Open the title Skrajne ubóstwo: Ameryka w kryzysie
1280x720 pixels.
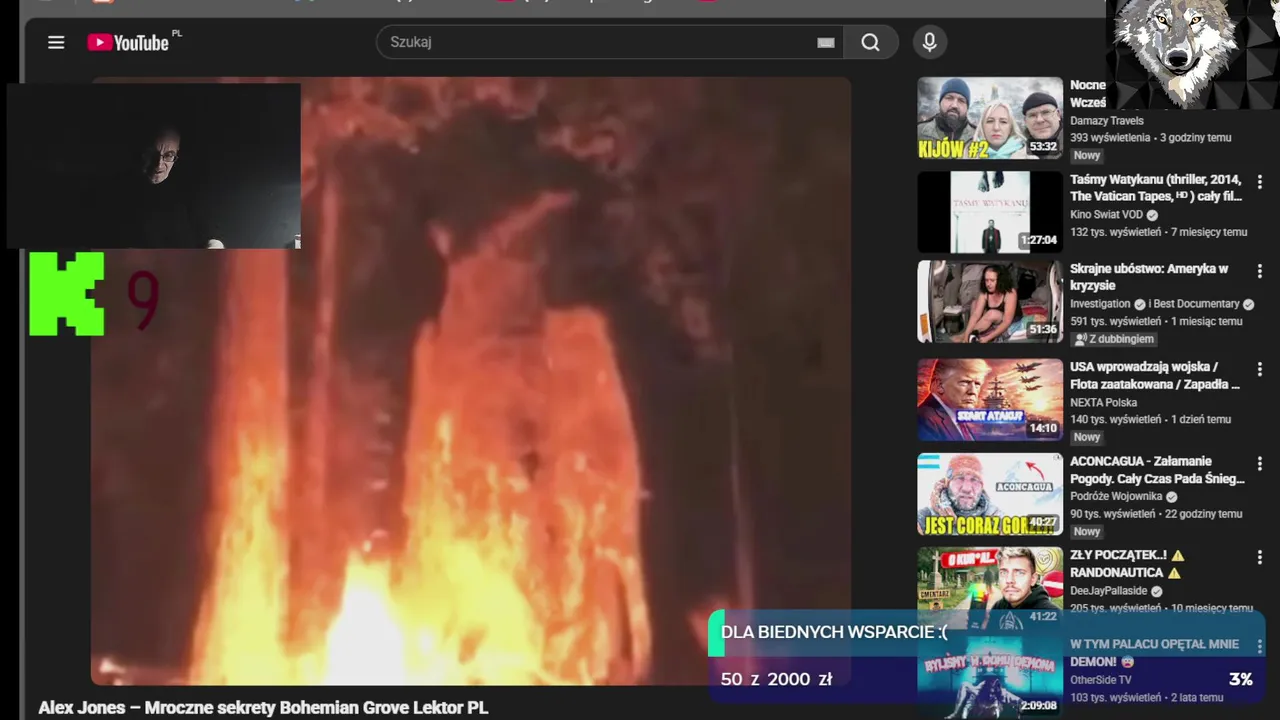click(1149, 277)
